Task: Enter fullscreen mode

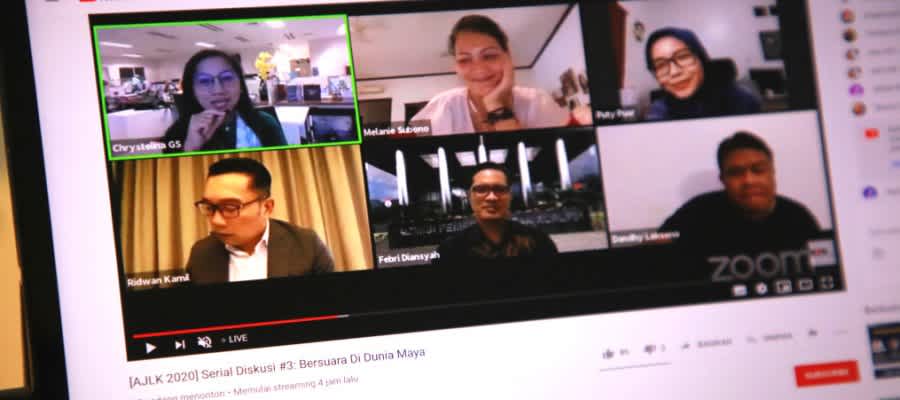Action: coord(827,283)
